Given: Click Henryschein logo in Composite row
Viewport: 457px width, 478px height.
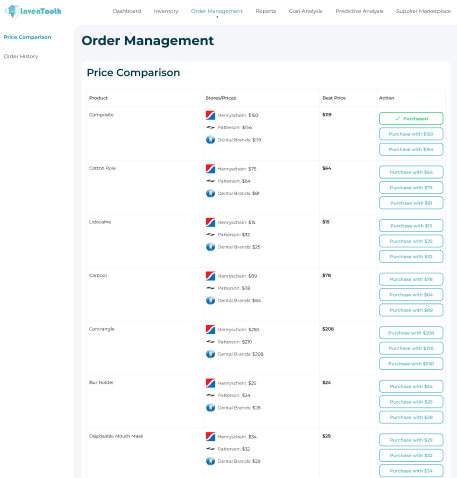Looking at the screenshot, I should coord(210,115).
